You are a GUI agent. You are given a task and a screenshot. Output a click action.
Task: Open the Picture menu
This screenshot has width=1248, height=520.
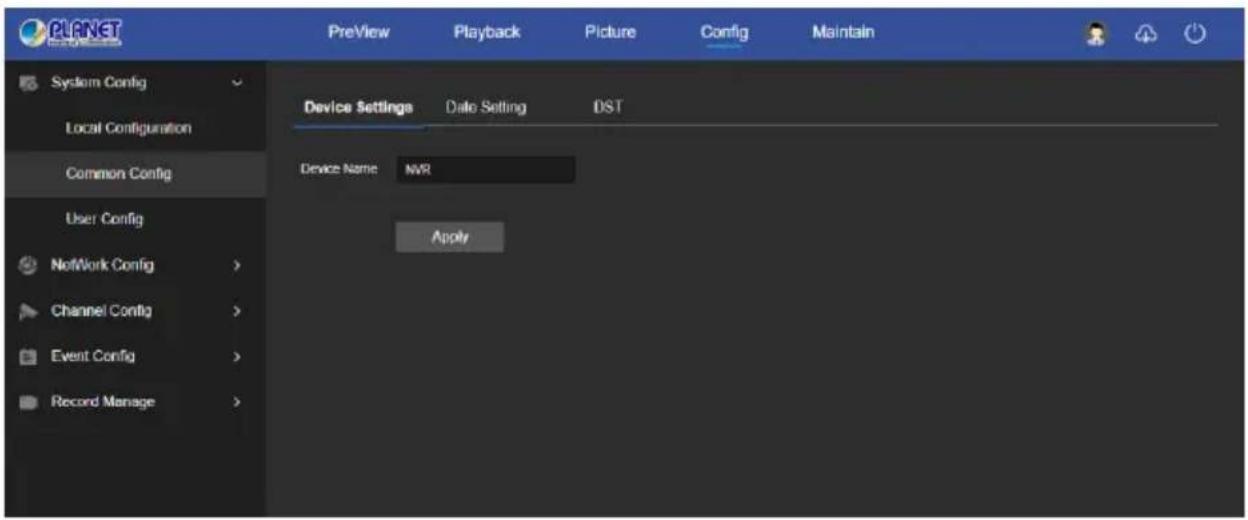(x=610, y=32)
